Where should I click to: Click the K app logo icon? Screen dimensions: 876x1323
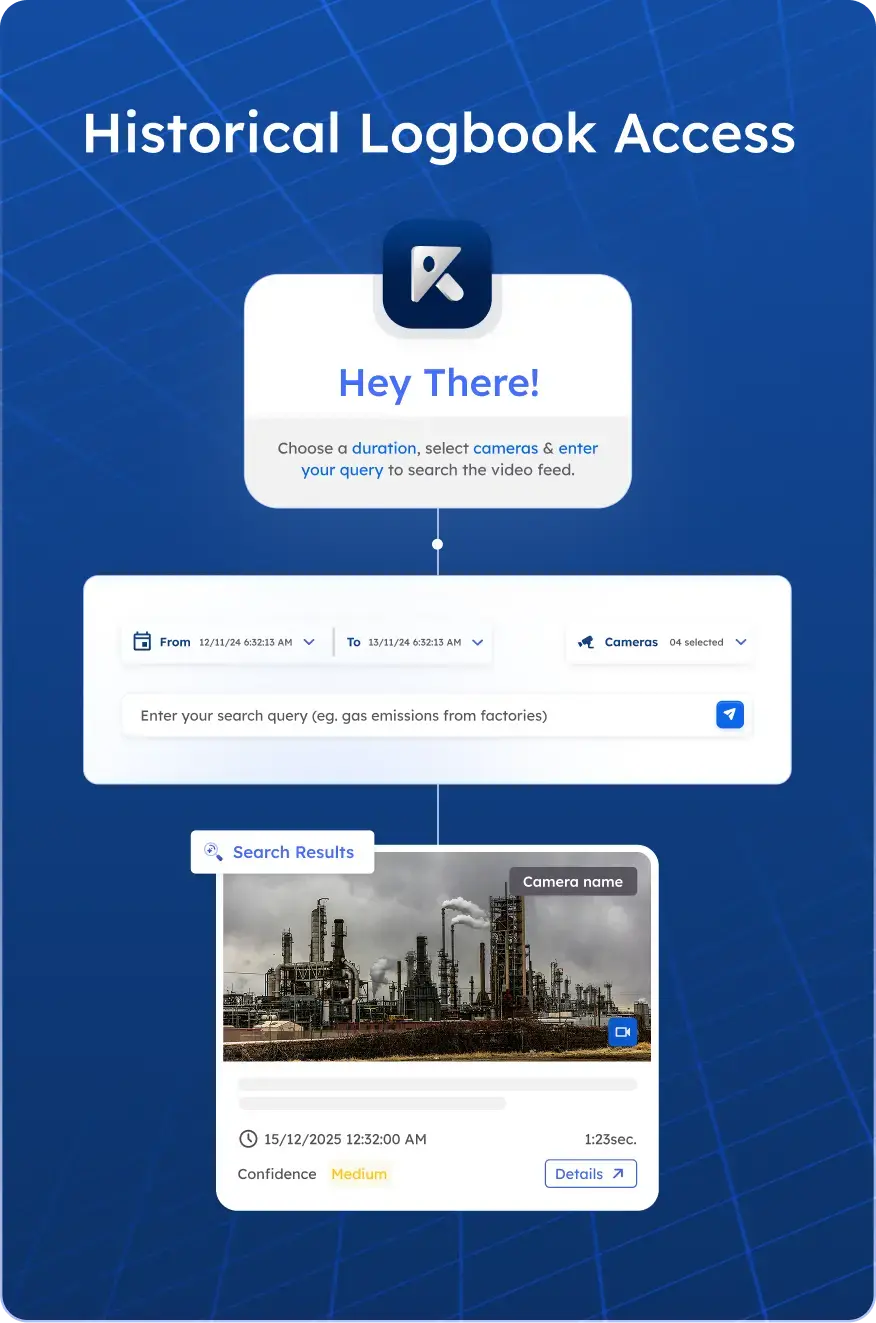[437, 275]
